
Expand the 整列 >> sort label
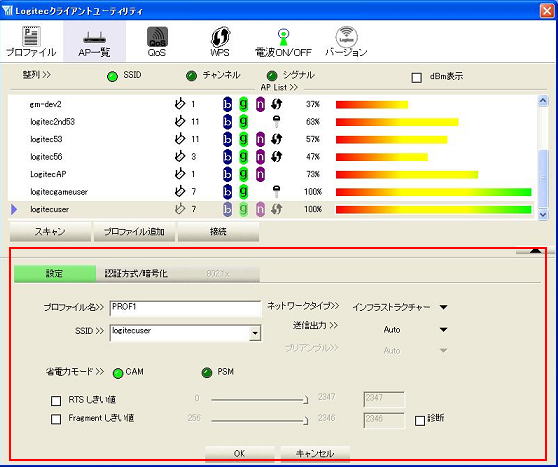click(x=37, y=75)
